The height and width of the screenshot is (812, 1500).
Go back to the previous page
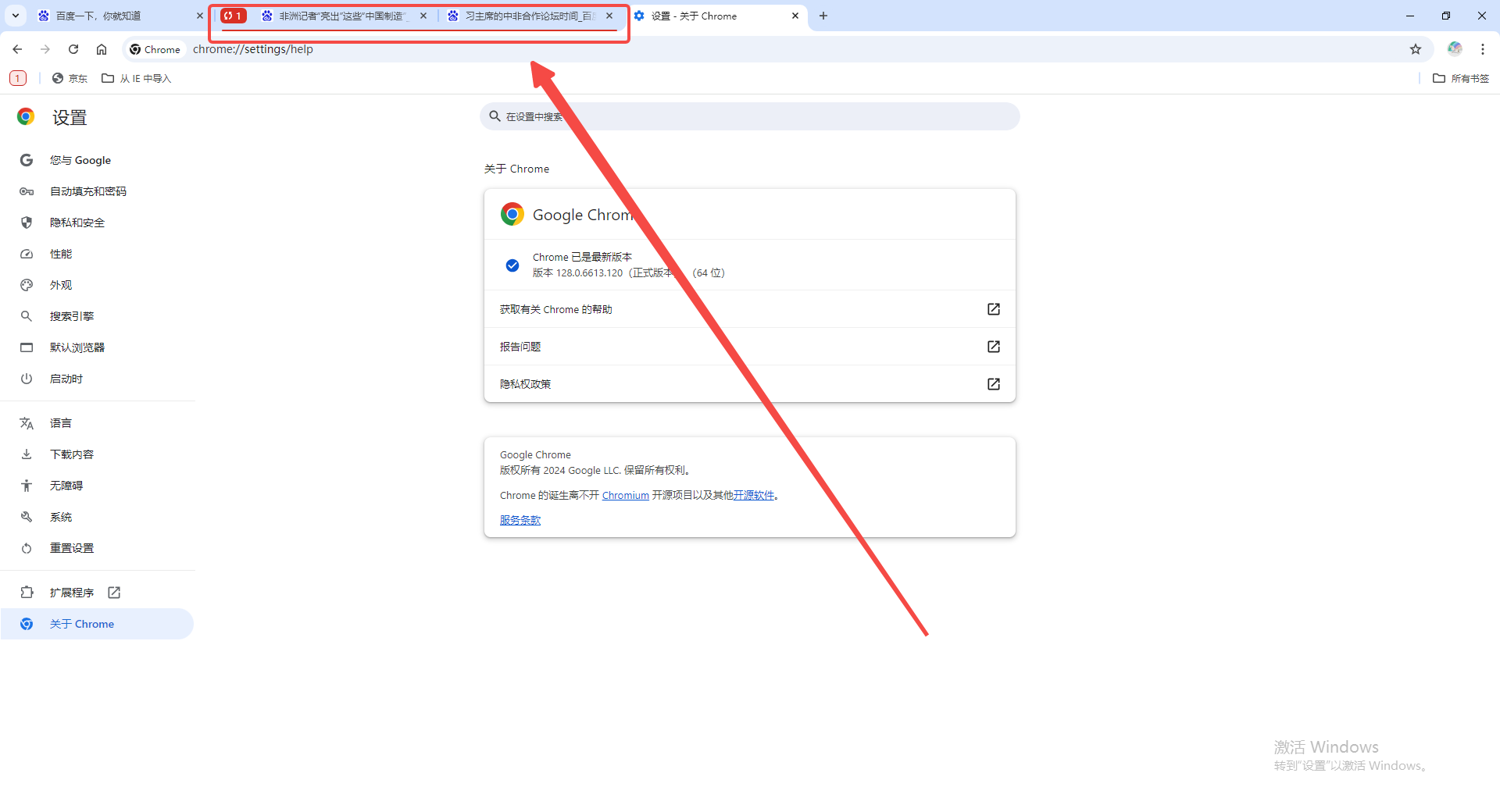point(17,49)
